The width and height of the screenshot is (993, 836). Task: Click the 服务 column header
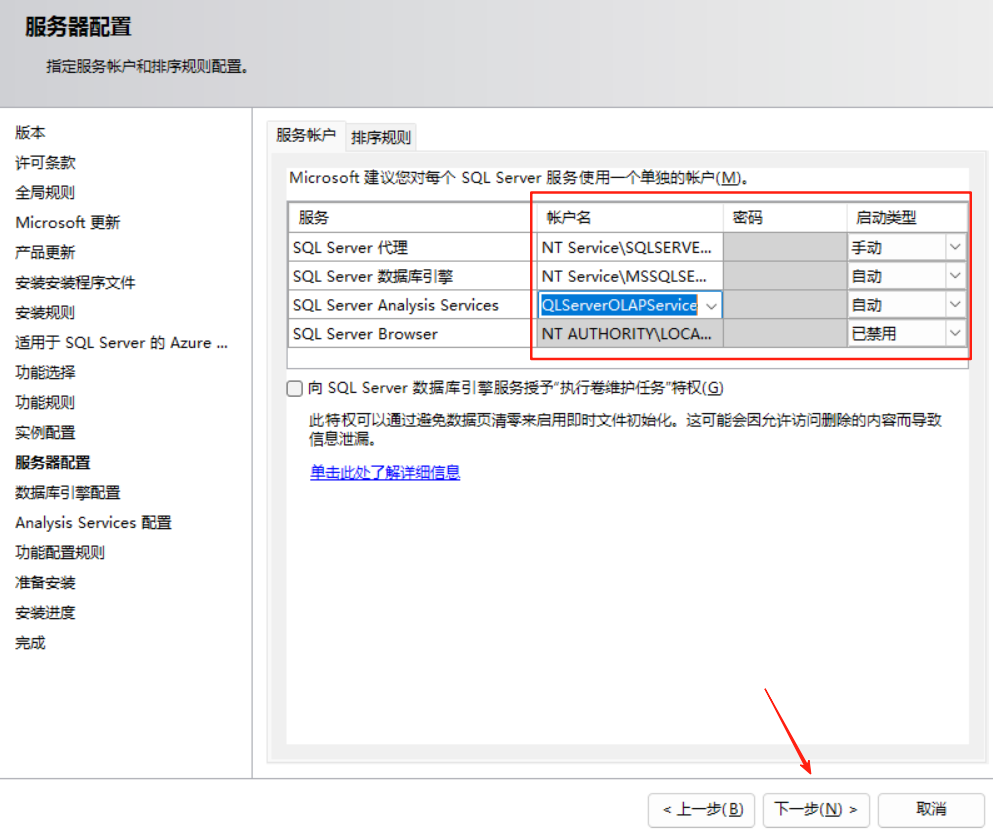(412, 218)
